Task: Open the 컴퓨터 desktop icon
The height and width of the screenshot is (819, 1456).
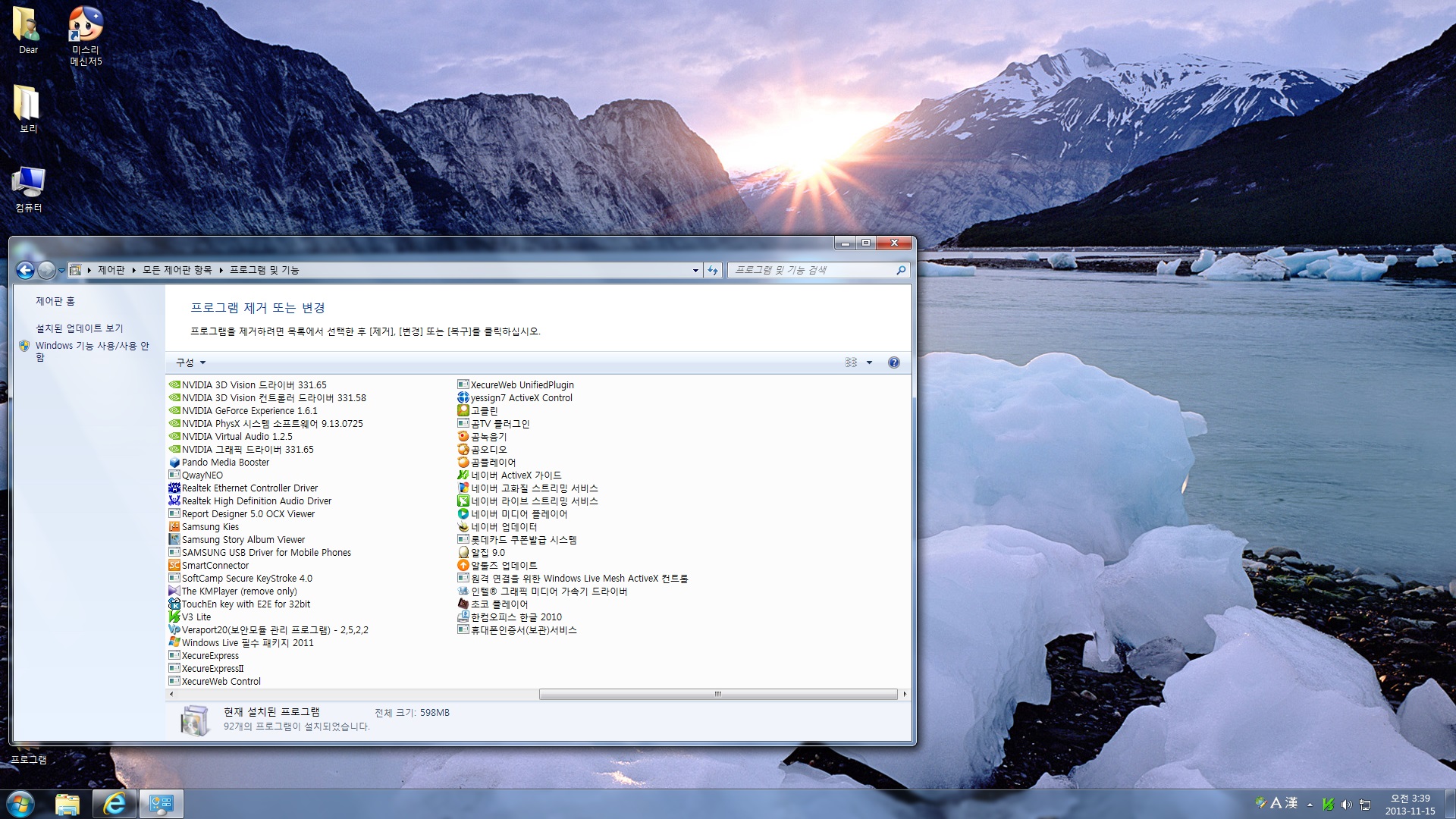Action: 28,190
